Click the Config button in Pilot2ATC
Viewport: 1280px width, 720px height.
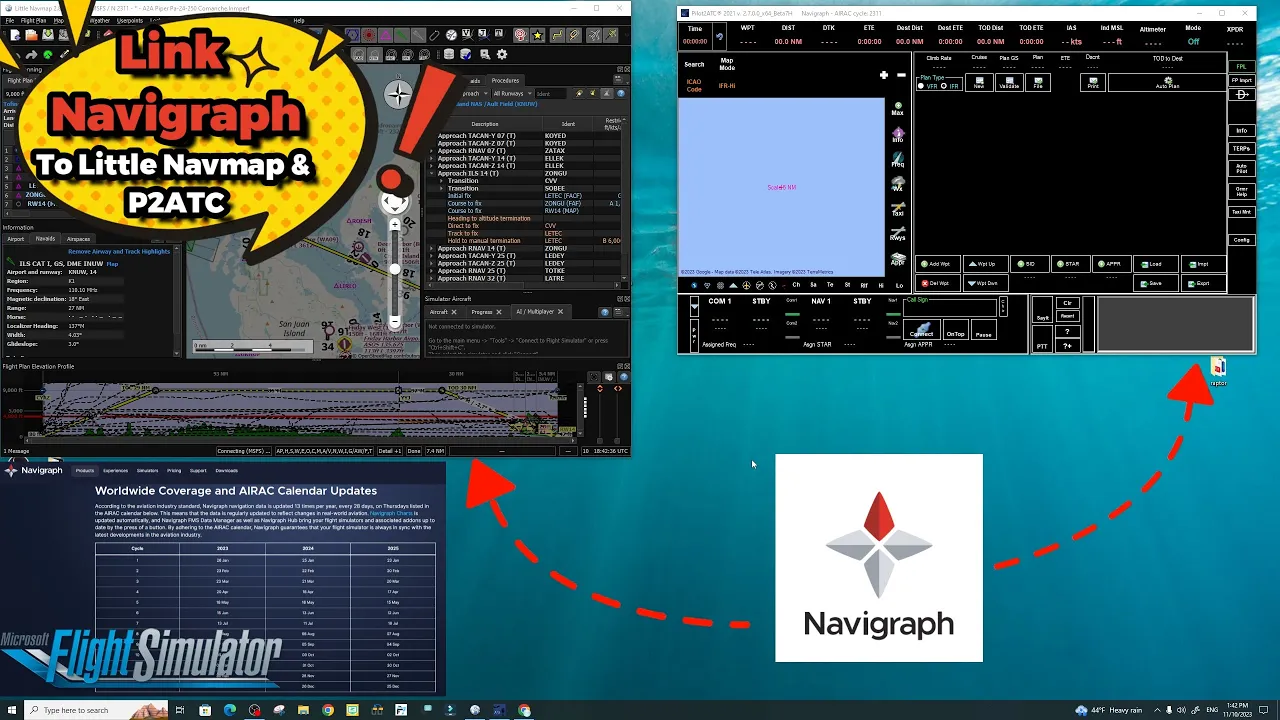point(1242,240)
